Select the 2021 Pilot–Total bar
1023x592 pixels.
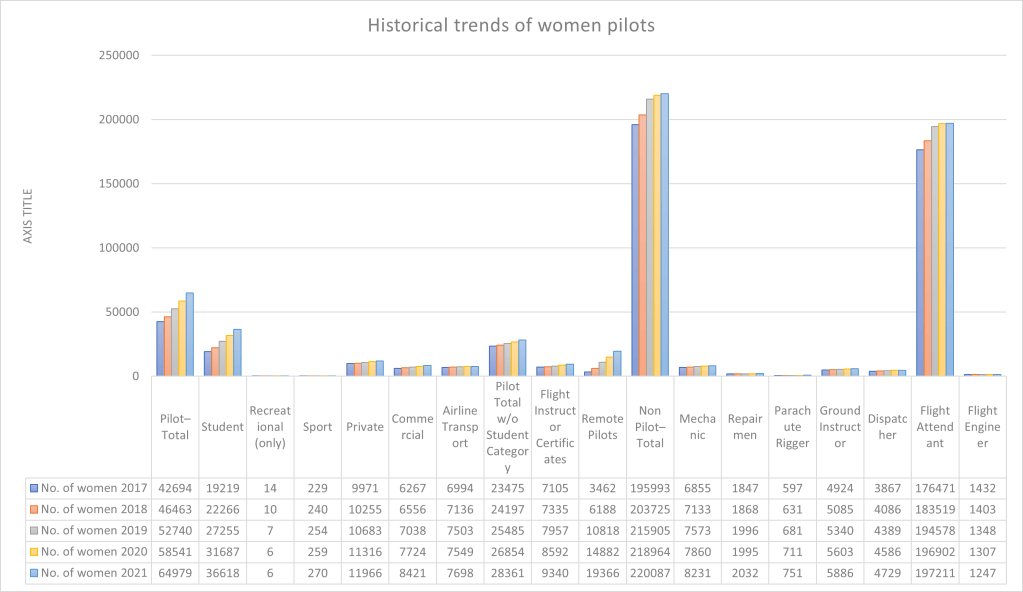pyautogui.click(x=189, y=335)
